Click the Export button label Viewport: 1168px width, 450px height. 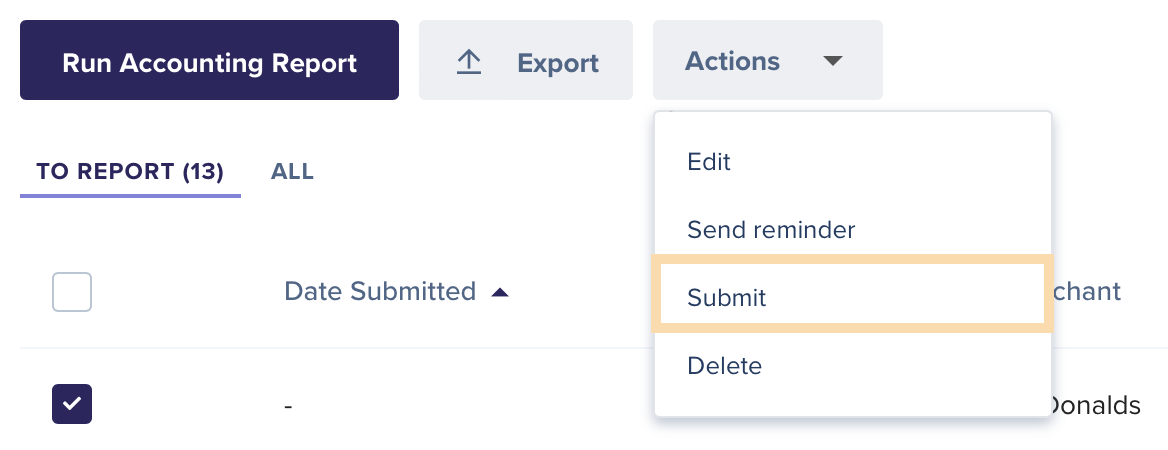(x=557, y=63)
